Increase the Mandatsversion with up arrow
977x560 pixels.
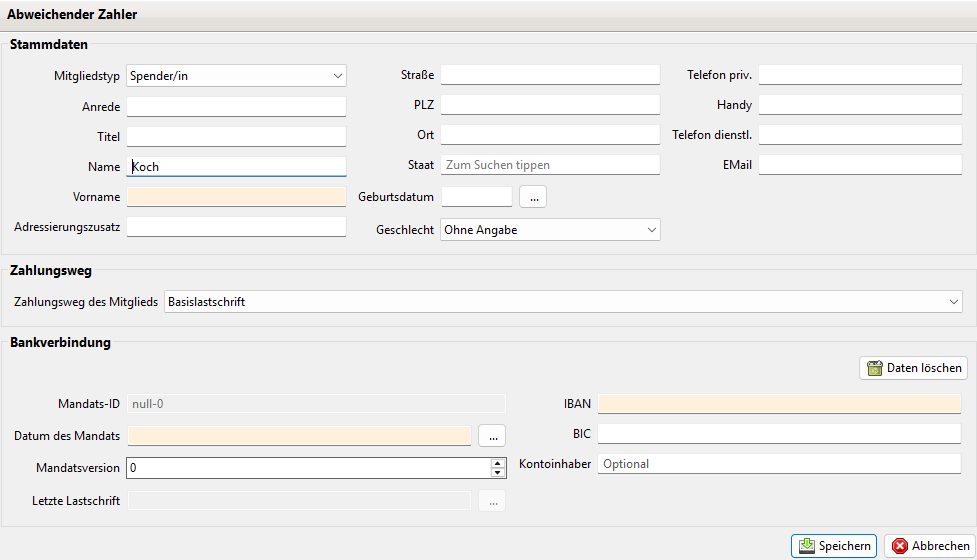(x=497, y=463)
